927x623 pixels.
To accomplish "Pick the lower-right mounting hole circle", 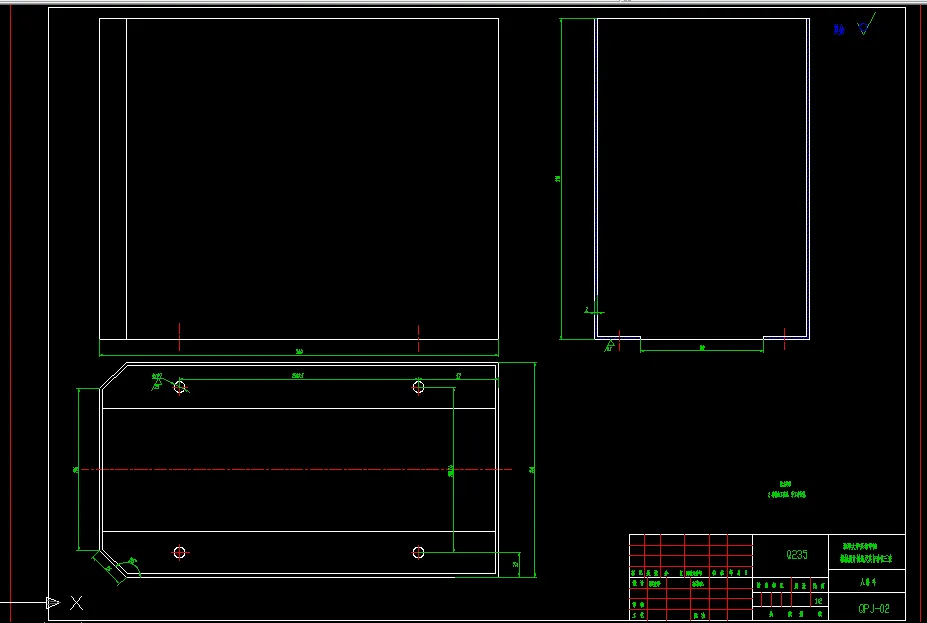I will [x=419, y=553].
